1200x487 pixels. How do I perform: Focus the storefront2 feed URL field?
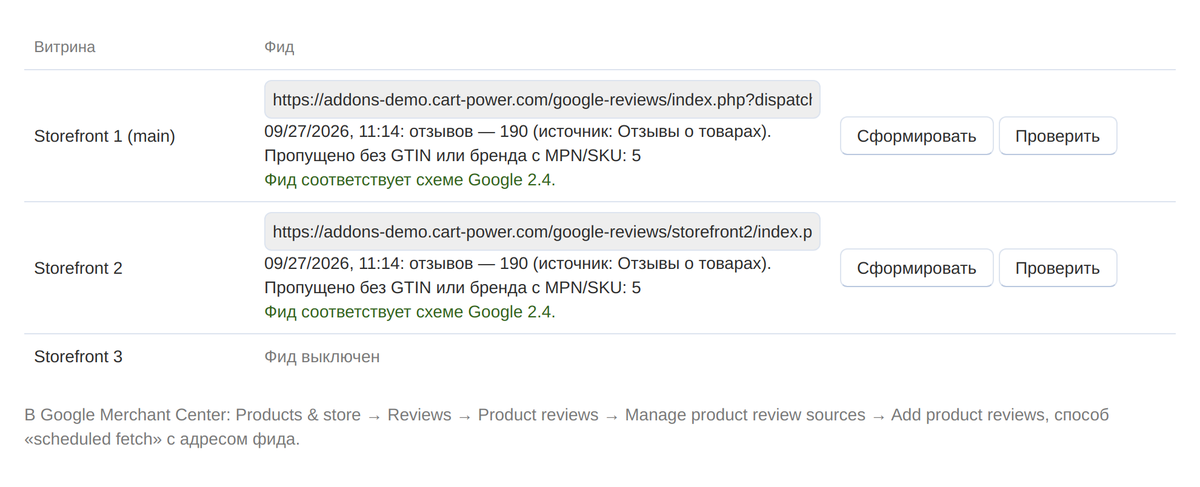click(542, 231)
